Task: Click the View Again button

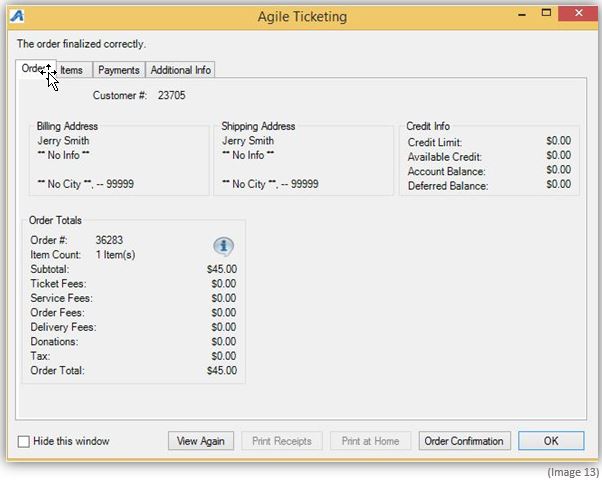Action: (x=201, y=441)
